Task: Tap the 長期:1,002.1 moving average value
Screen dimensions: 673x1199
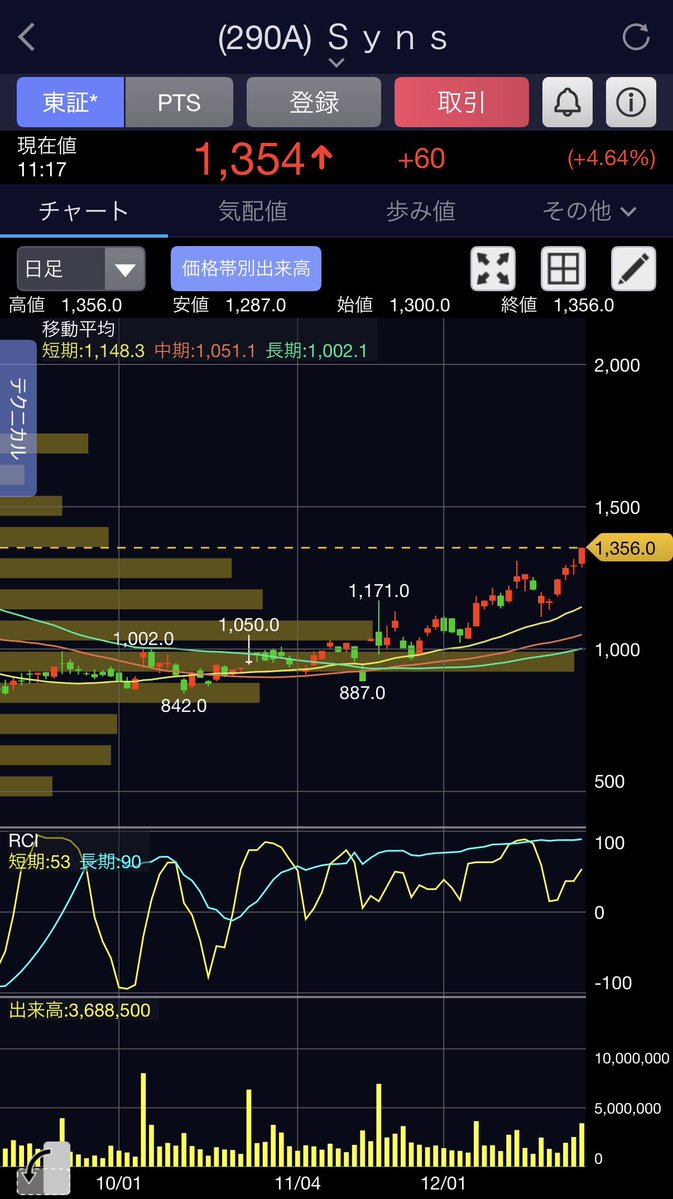Action: (317, 351)
